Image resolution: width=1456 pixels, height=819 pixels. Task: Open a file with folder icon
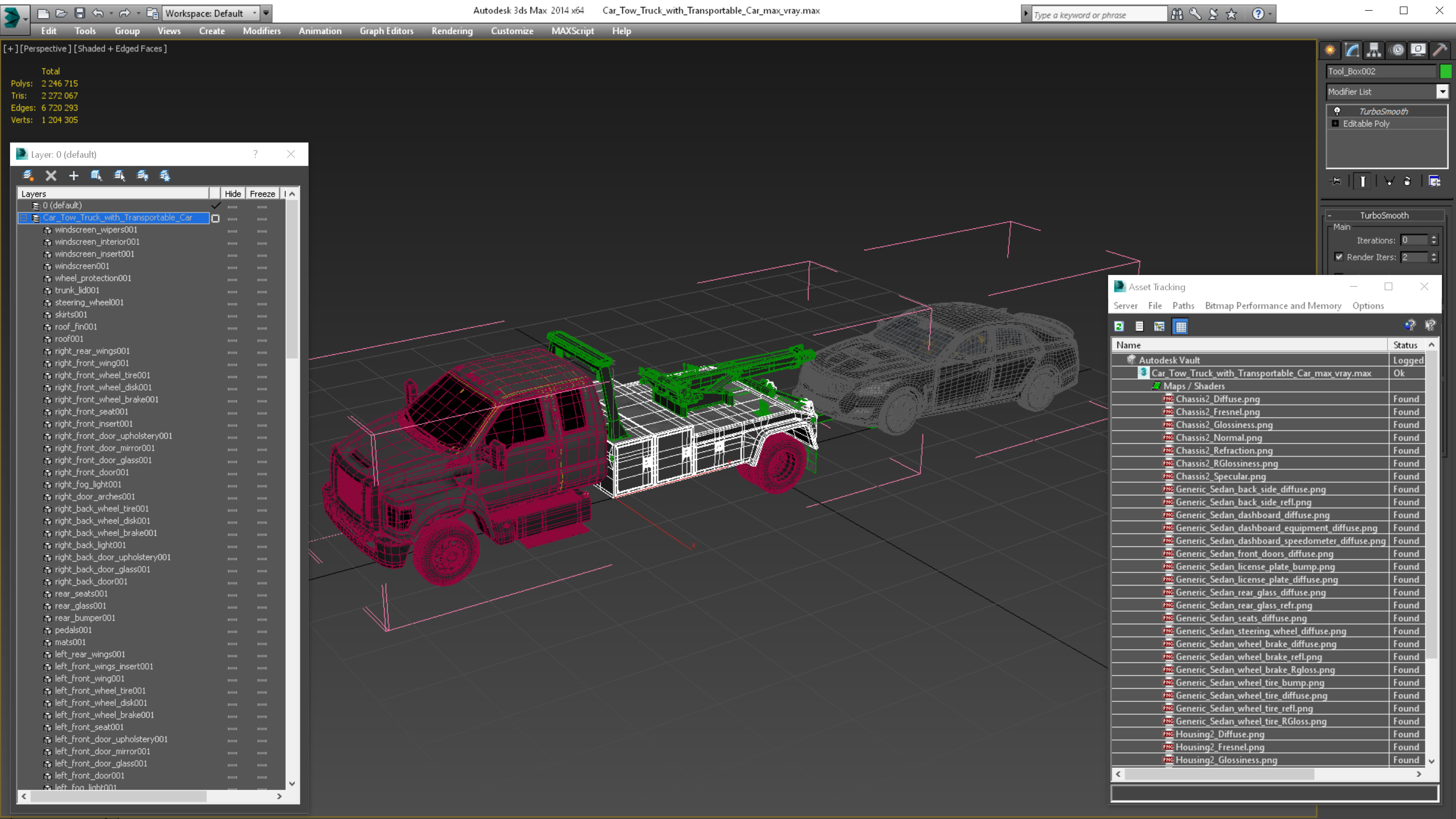61,13
